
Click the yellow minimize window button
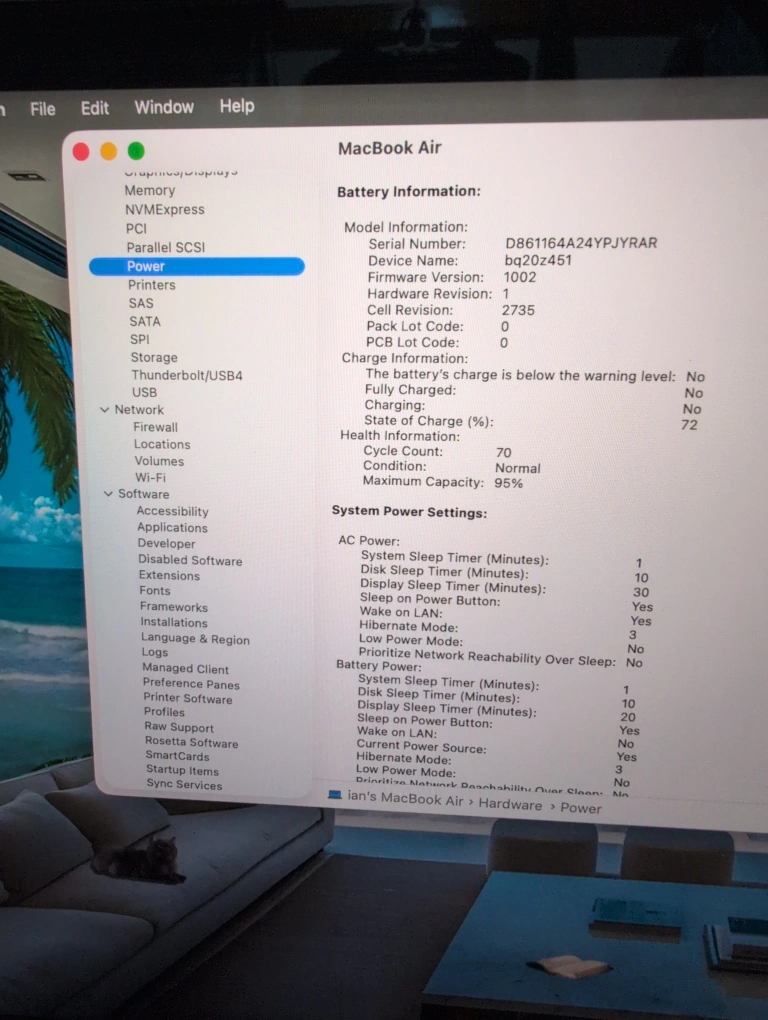[109, 151]
